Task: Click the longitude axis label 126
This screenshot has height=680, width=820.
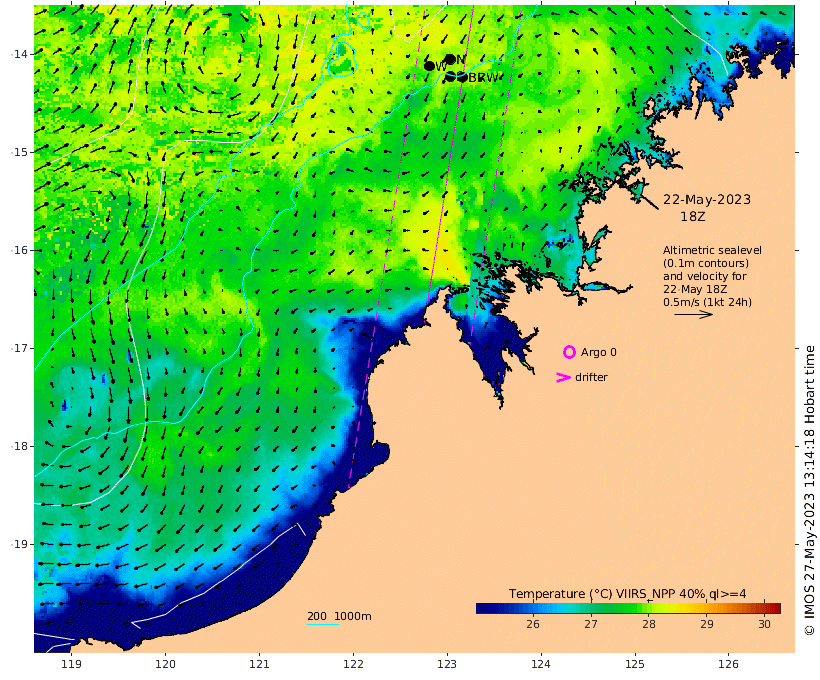Action: pyautogui.click(x=728, y=664)
